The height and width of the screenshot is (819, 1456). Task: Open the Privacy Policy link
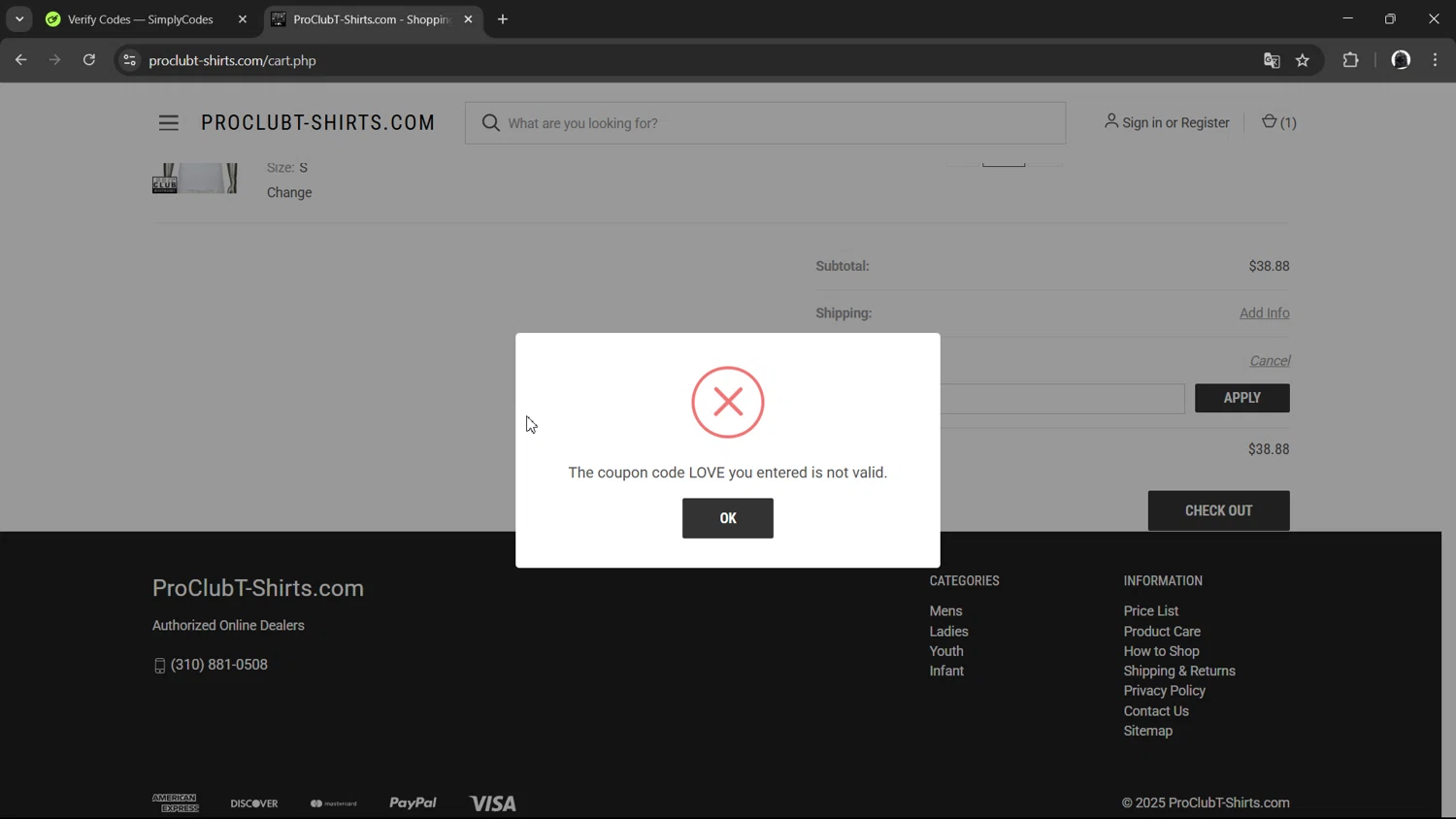tap(1164, 691)
